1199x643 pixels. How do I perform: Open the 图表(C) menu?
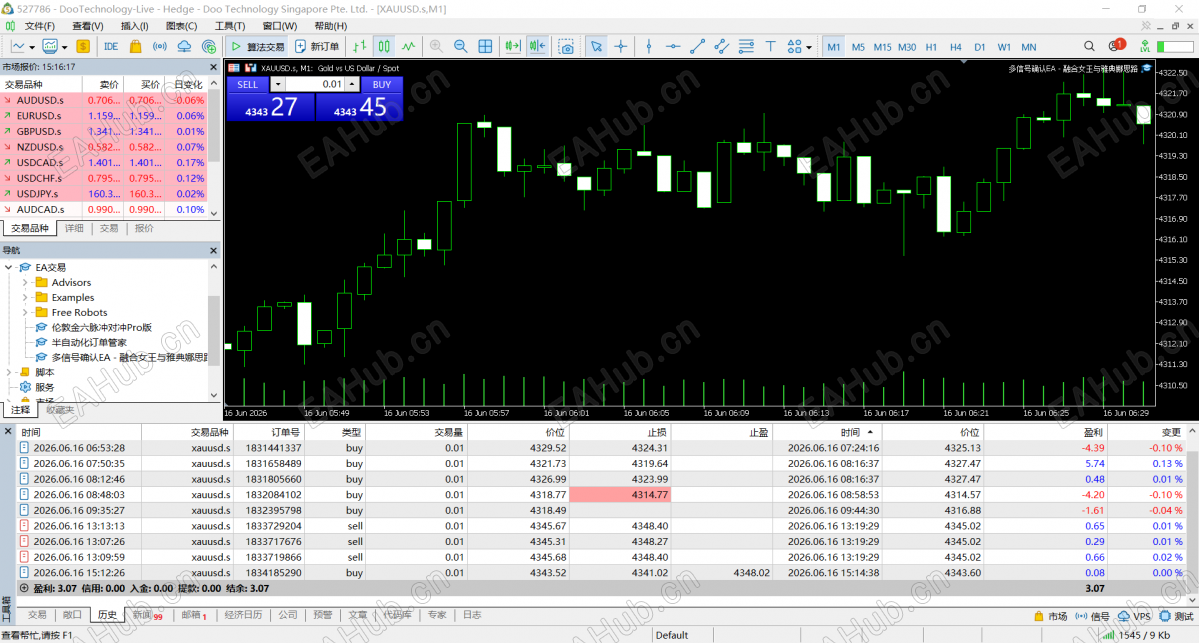point(182,26)
